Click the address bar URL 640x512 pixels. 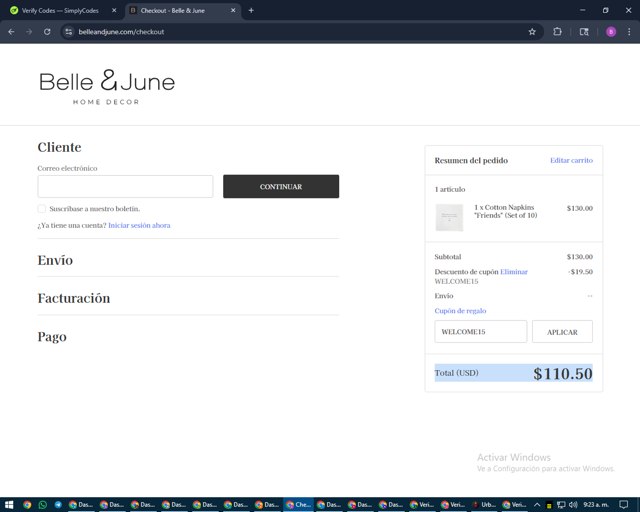(121, 32)
